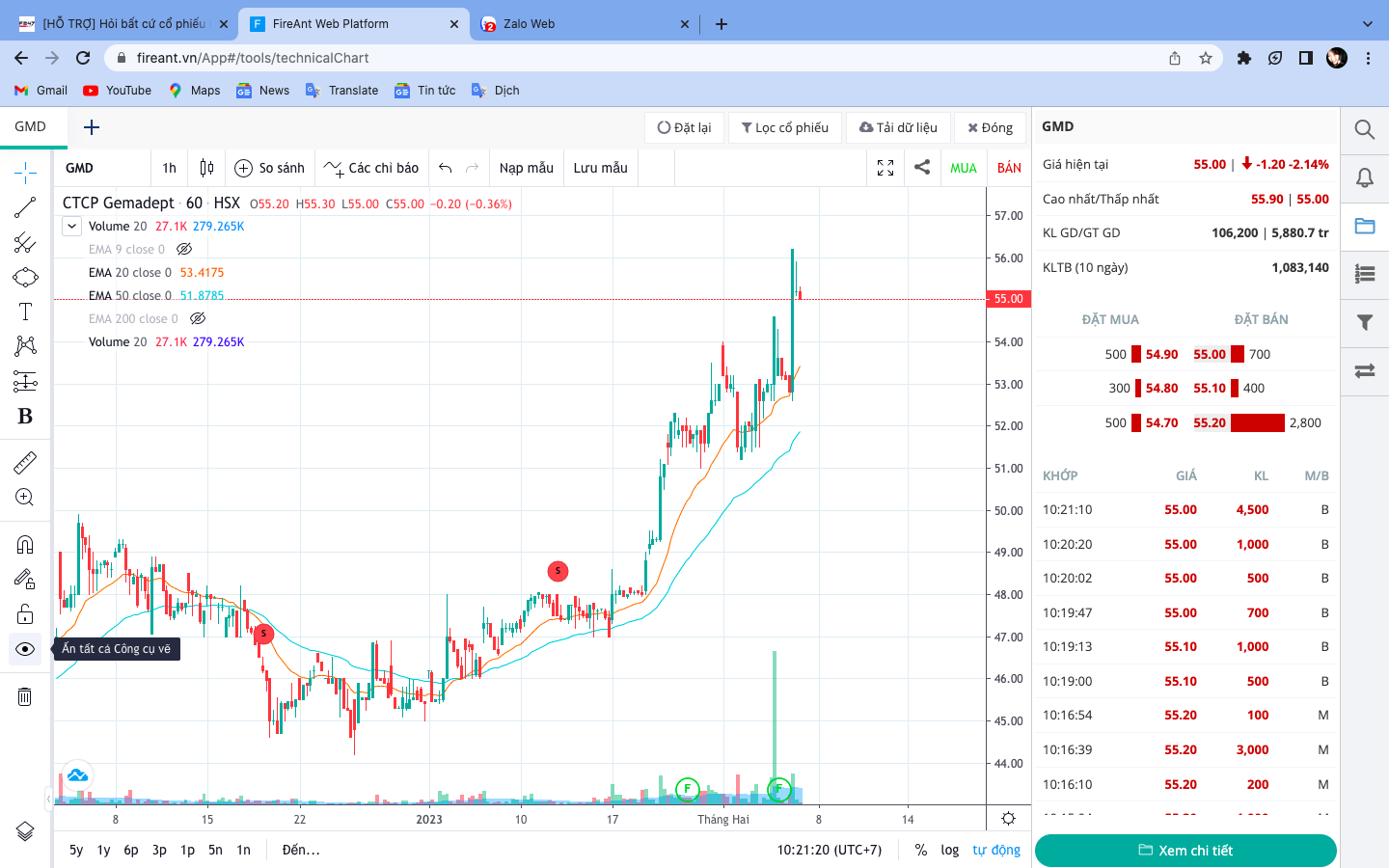Open the Các chỉ báo indicators menu
This screenshot has width=1389, height=868.
tap(371, 168)
